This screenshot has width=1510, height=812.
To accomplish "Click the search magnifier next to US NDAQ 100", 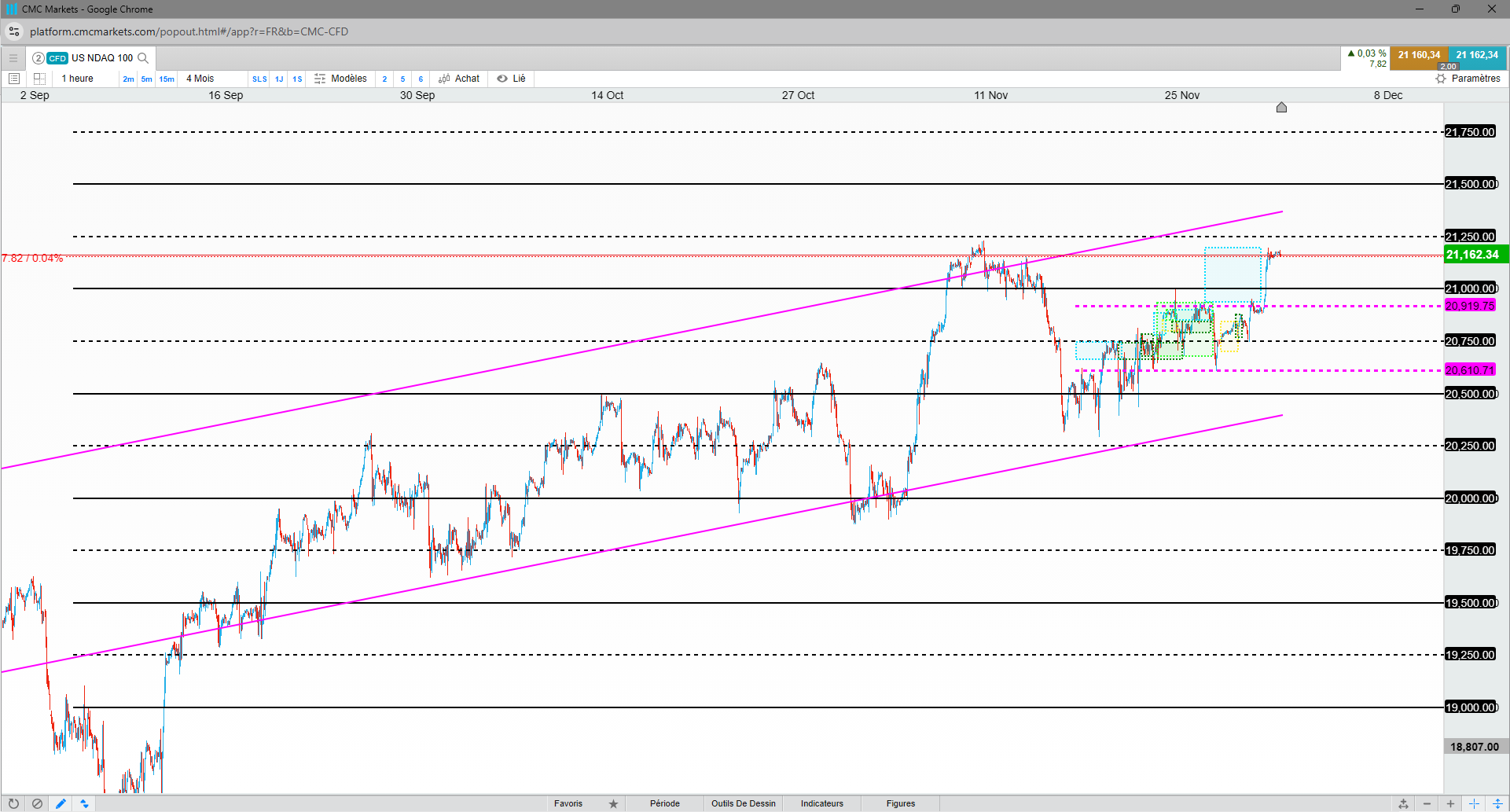I will click(x=143, y=58).
